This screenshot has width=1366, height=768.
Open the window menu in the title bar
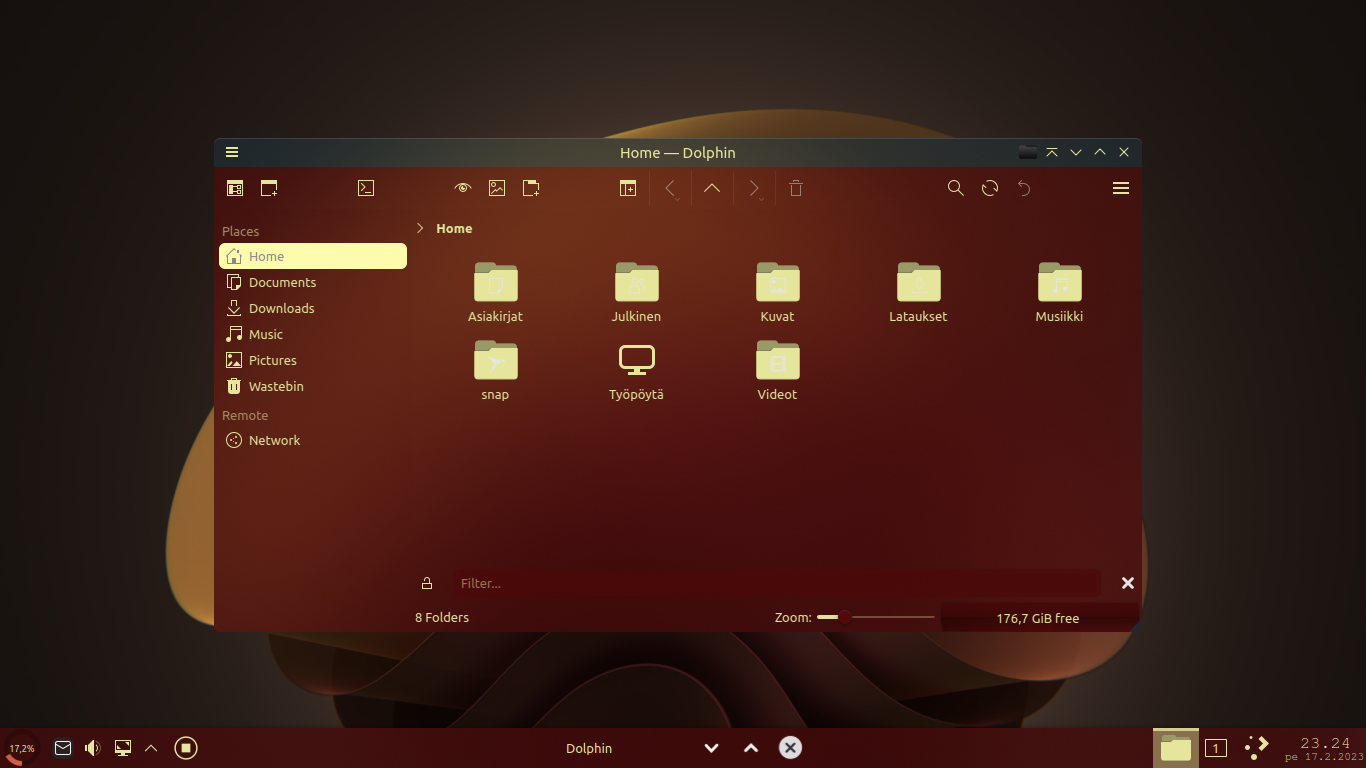[x=232, y=152]
